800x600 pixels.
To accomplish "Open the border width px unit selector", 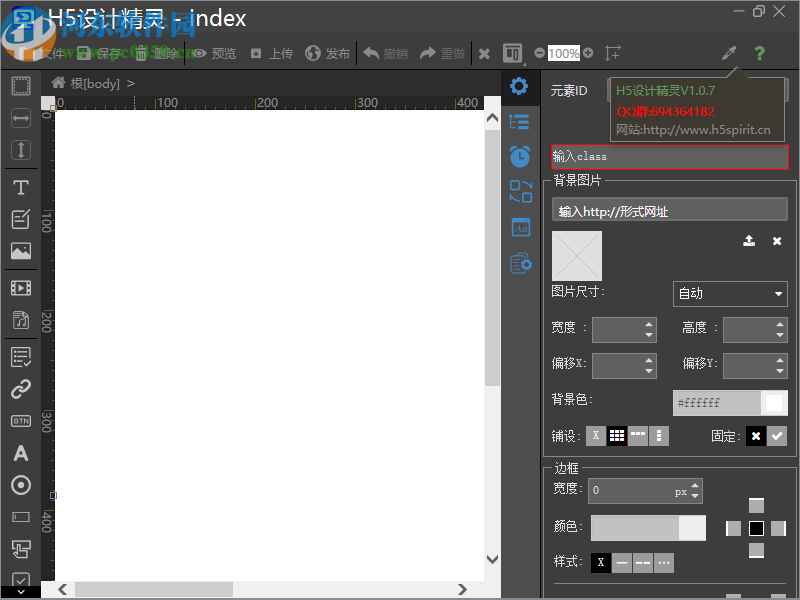I will [681, 491].
